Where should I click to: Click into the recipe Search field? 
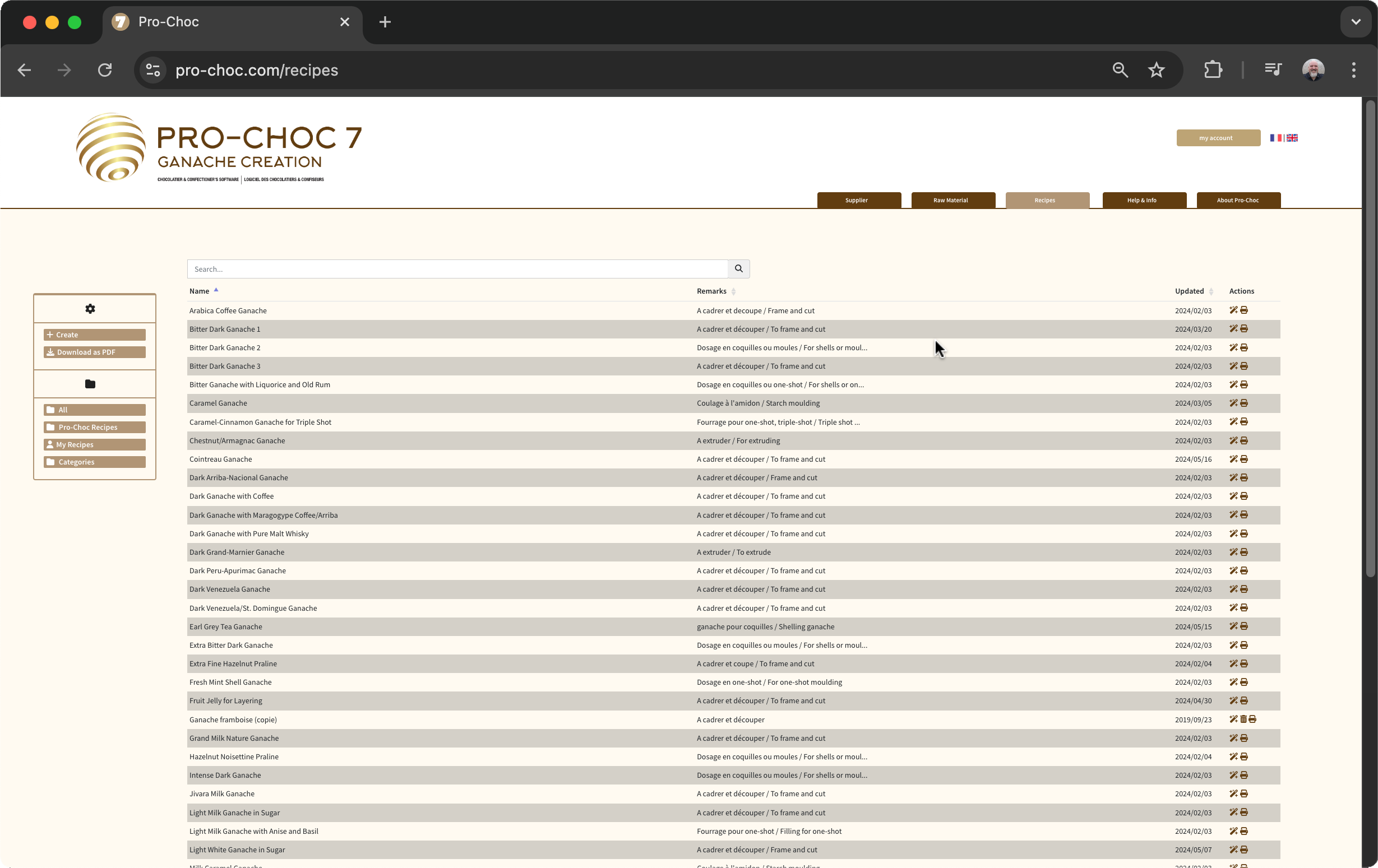(458, 269)
